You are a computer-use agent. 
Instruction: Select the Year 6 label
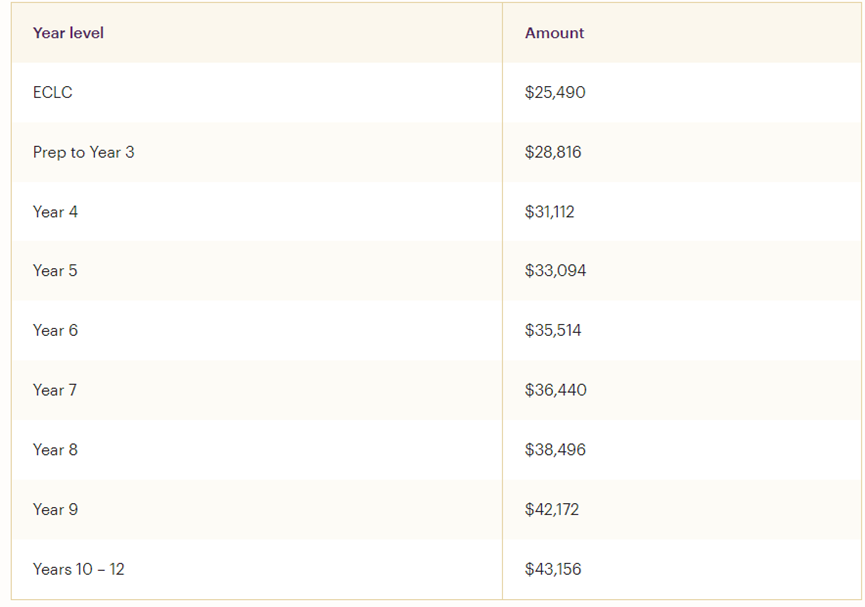(x=55, y=330)
